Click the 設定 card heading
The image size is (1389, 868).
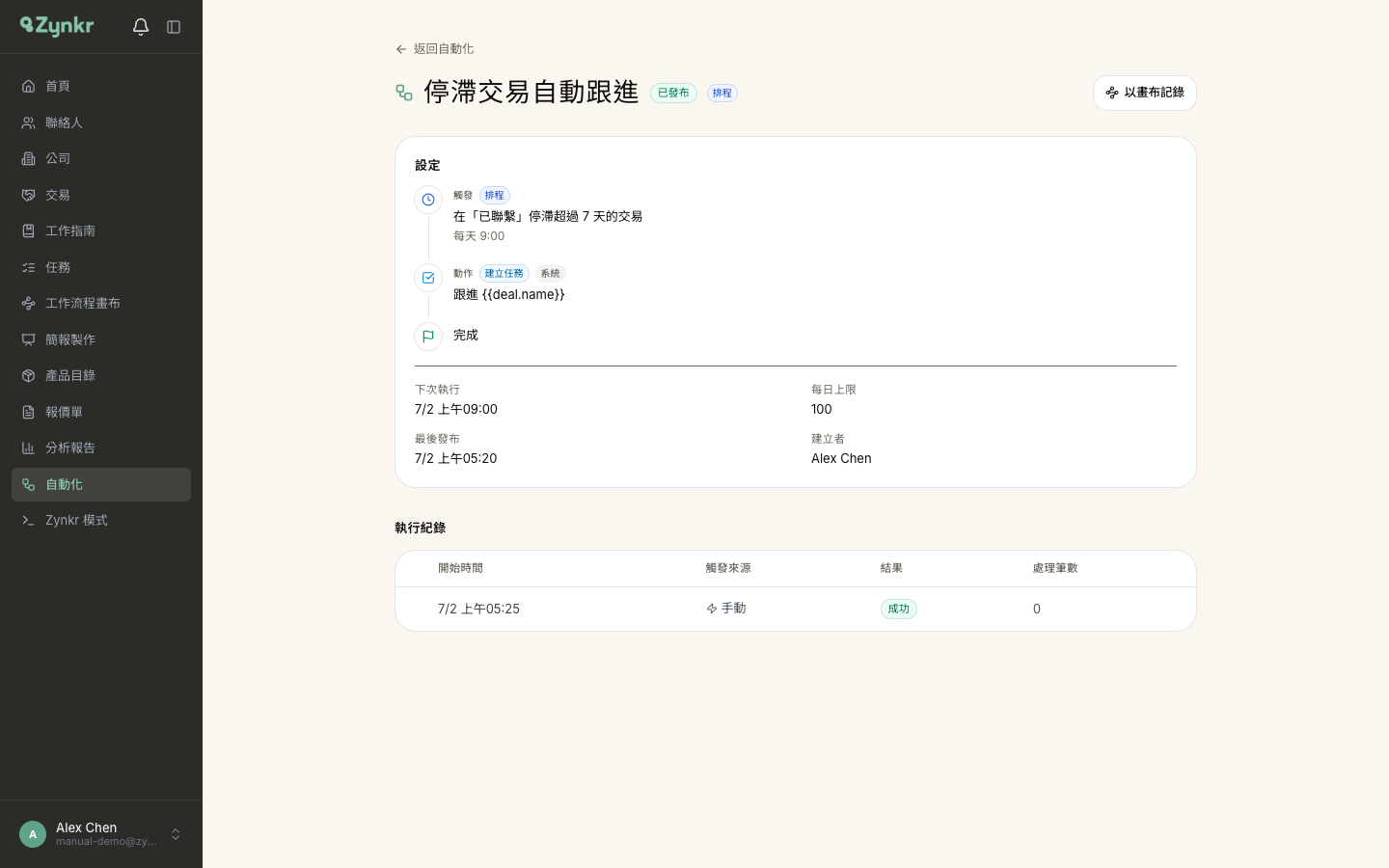427,165
